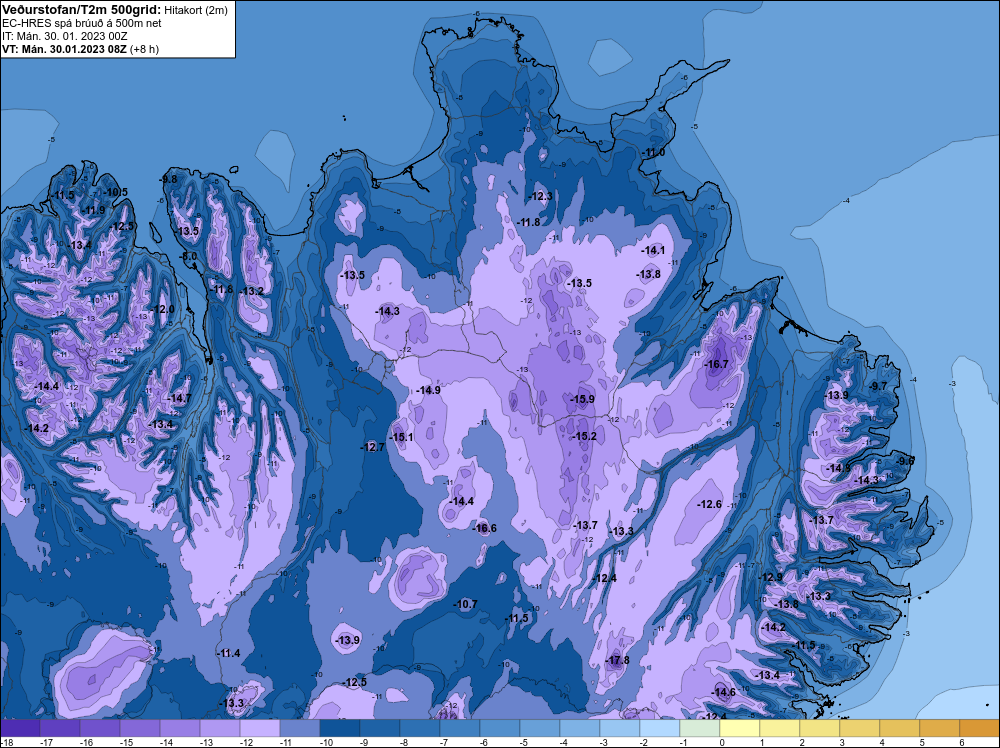The image size is (1000, 748).
Task: Click the -17.8 temperature value
Action: 617,660
